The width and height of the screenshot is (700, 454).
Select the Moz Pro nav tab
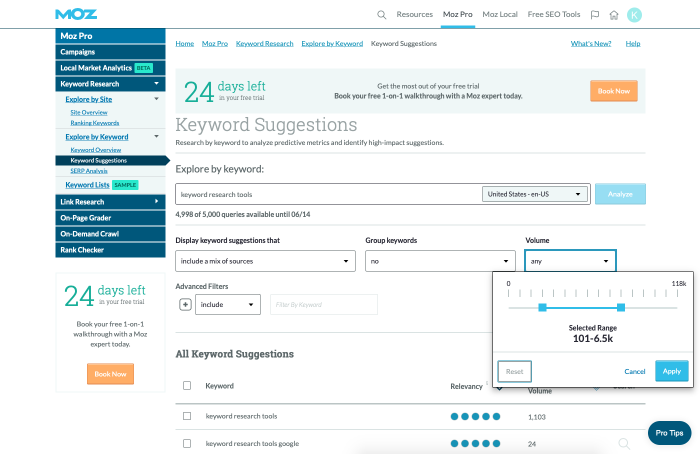tap(458, 14)
